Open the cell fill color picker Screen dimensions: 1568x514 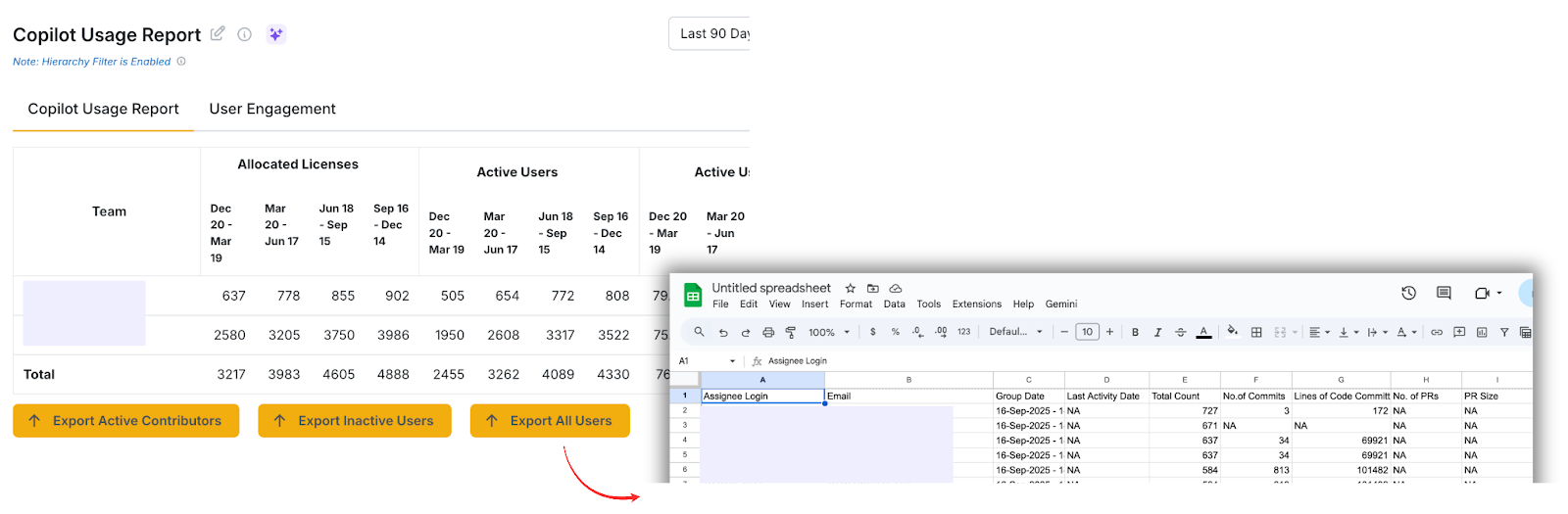(x=1232, y=332)
